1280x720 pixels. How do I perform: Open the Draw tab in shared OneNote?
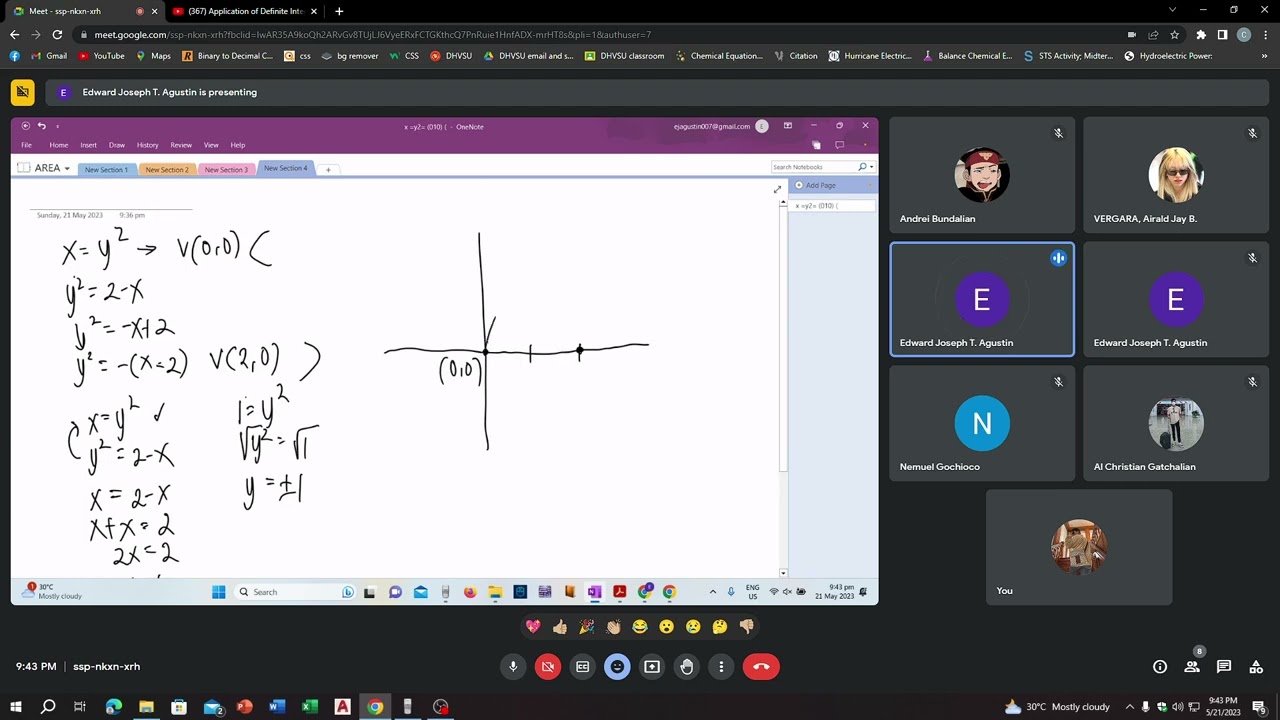tap(117, 145)
